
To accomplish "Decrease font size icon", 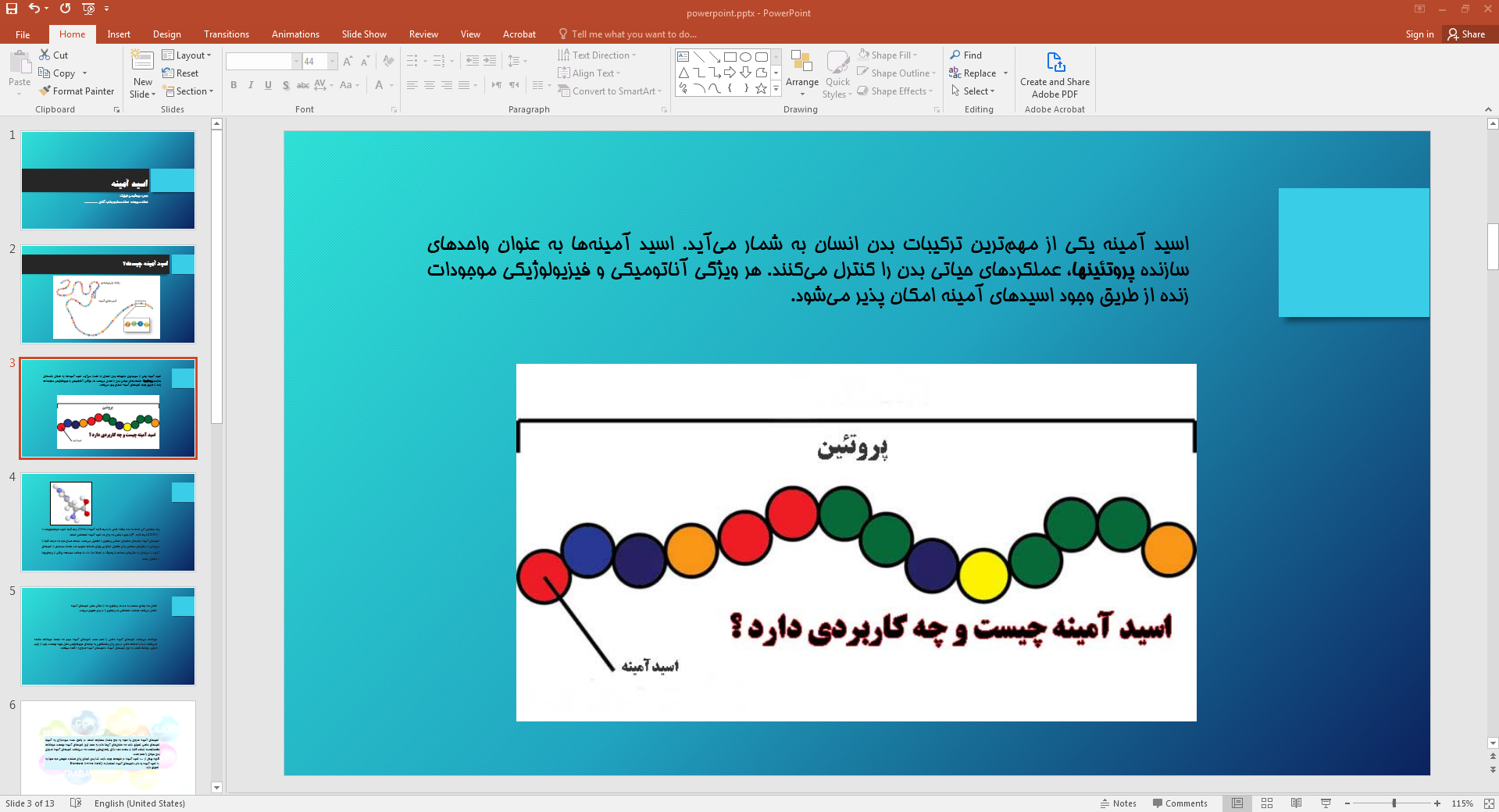I will (365, 61).
